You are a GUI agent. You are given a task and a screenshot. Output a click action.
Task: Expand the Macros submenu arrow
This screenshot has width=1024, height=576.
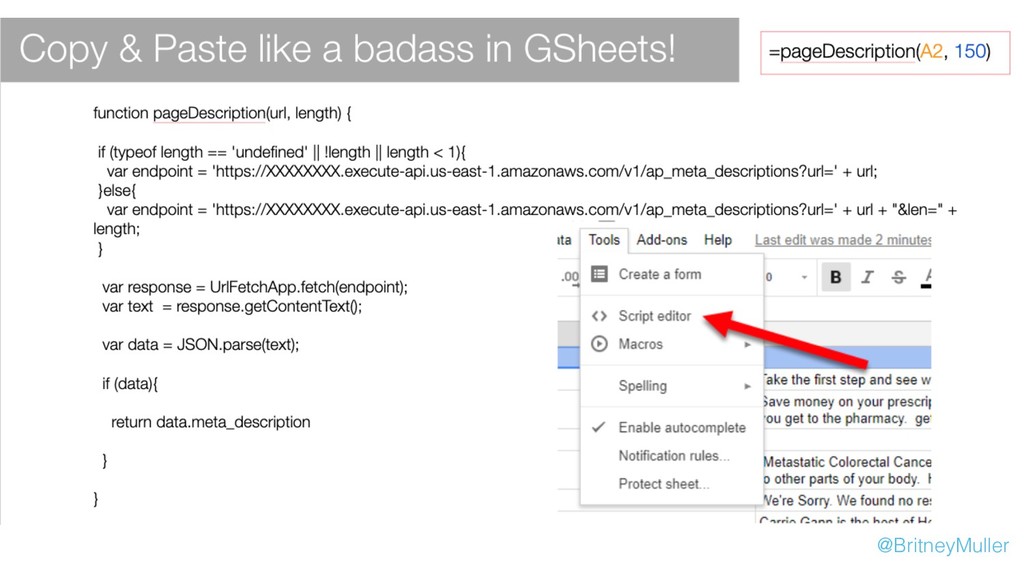[x=748, y=344]
